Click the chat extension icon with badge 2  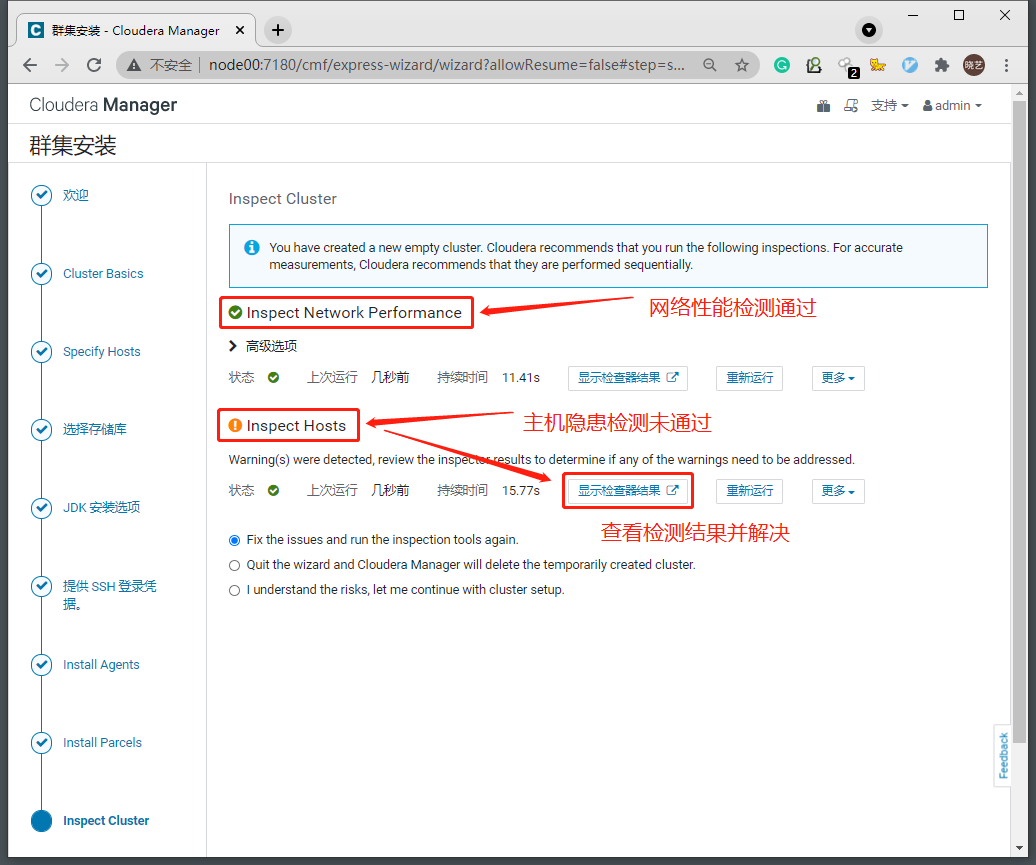point(847,66)
